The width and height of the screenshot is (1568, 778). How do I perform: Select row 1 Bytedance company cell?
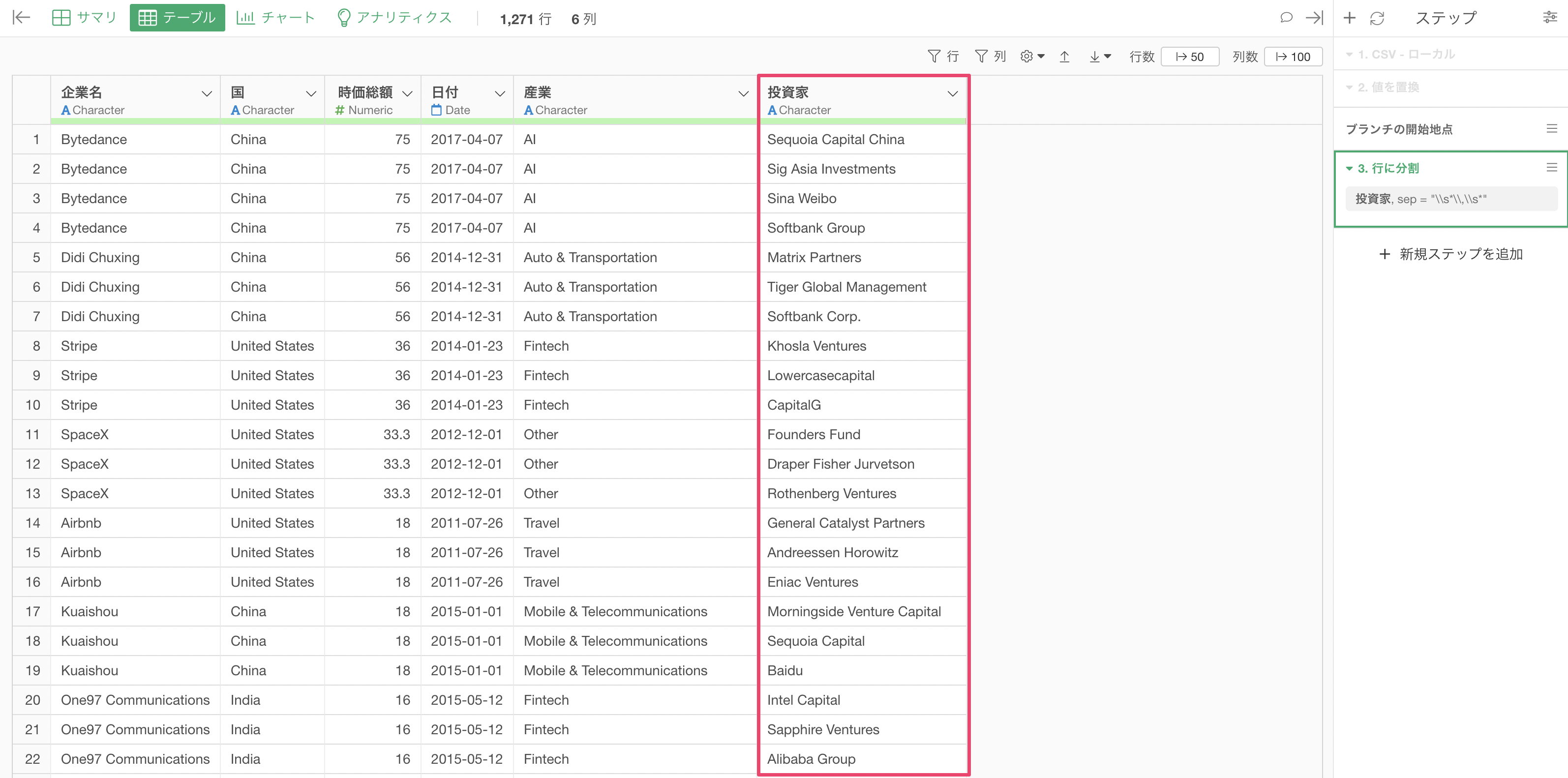tap(135, 139)
